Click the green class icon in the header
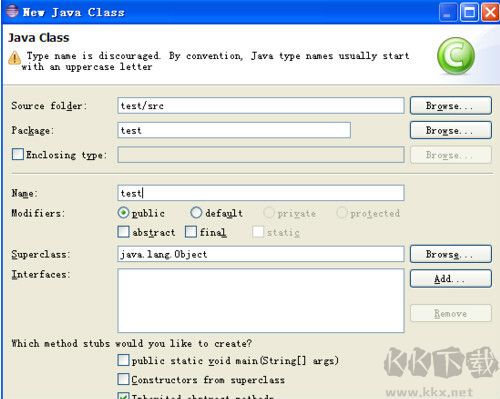The height and width of the screenshot is (399, 500). point(456,56)
